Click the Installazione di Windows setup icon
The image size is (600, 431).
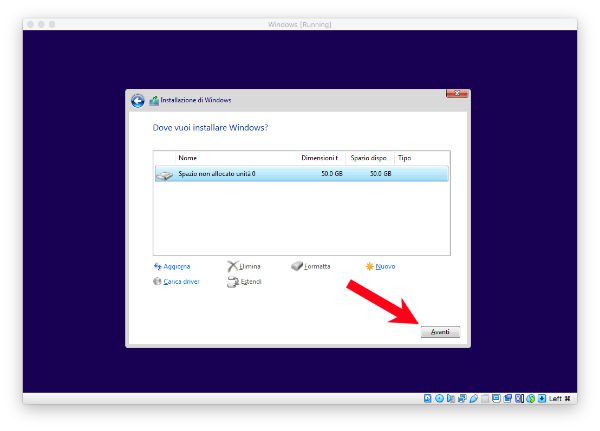coord(154,101)
